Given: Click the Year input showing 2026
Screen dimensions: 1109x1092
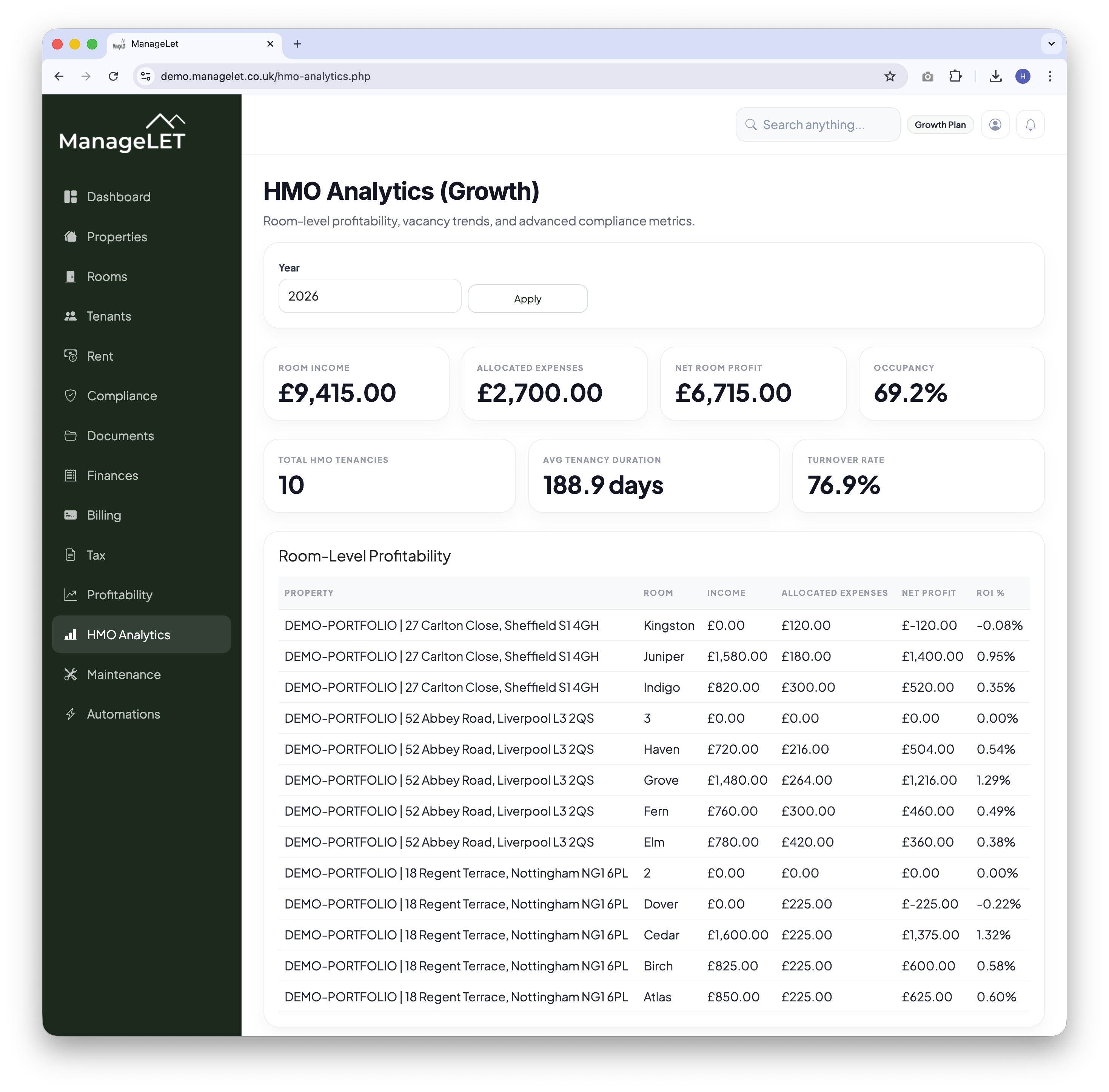Looking at the screenshot, I should (x=369, y=296).
